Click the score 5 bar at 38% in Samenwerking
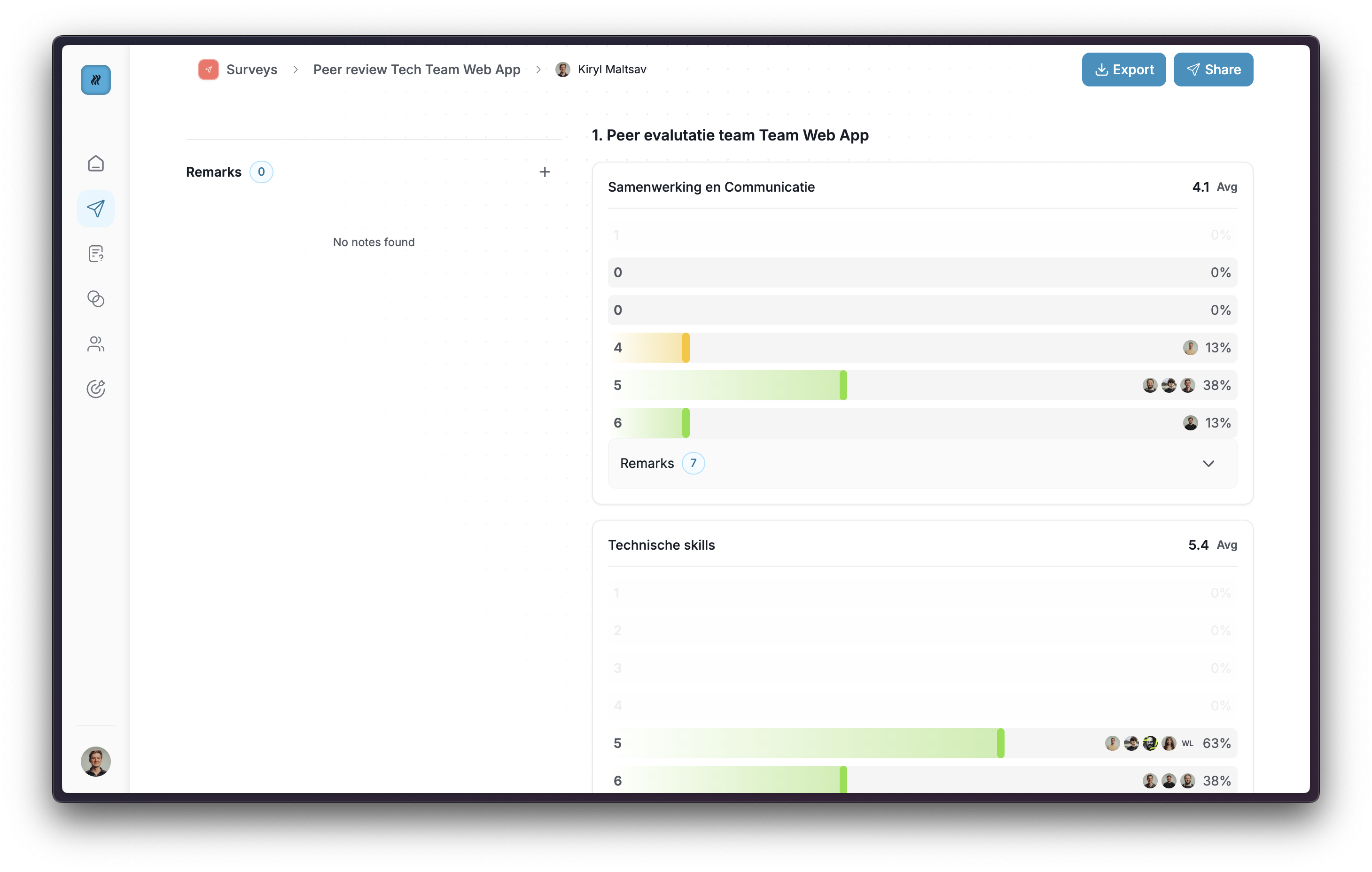Image resolution: width=1372 pixels, height=872 pixels. click(729, 385)
